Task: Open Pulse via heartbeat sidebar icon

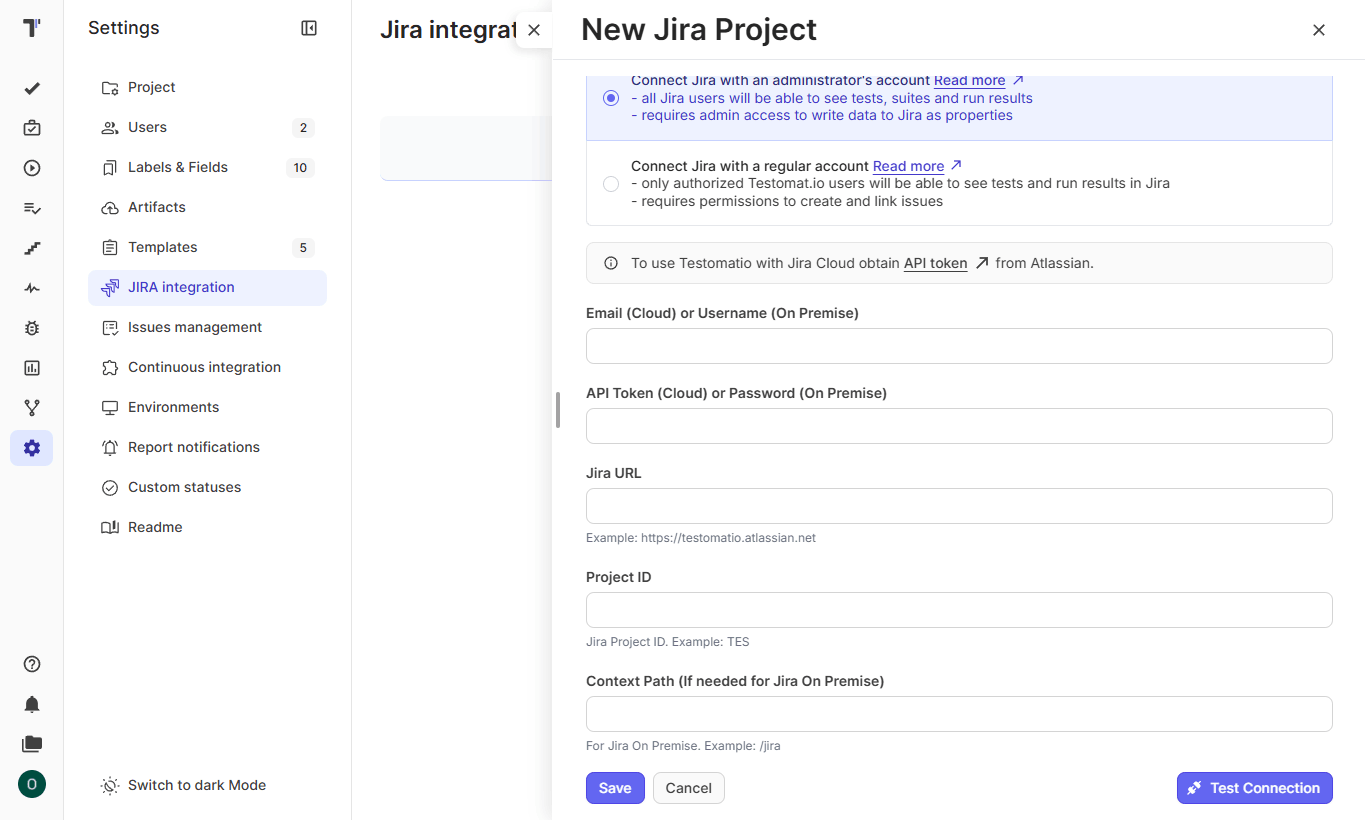Action: pos(32,288)
